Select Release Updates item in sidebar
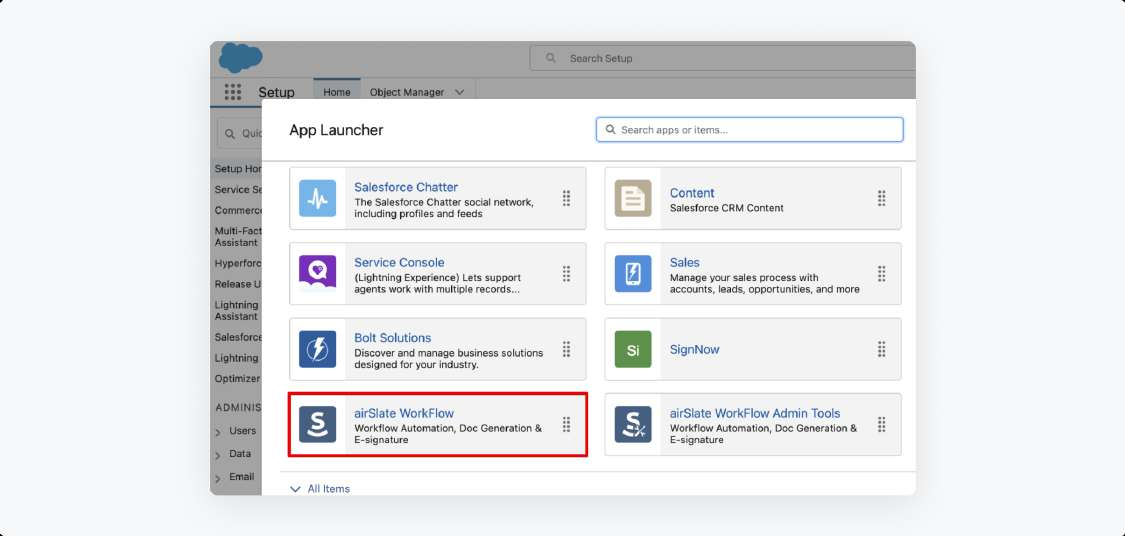The width and height of the screenshot is (1125, 536). tap(238, 283)
